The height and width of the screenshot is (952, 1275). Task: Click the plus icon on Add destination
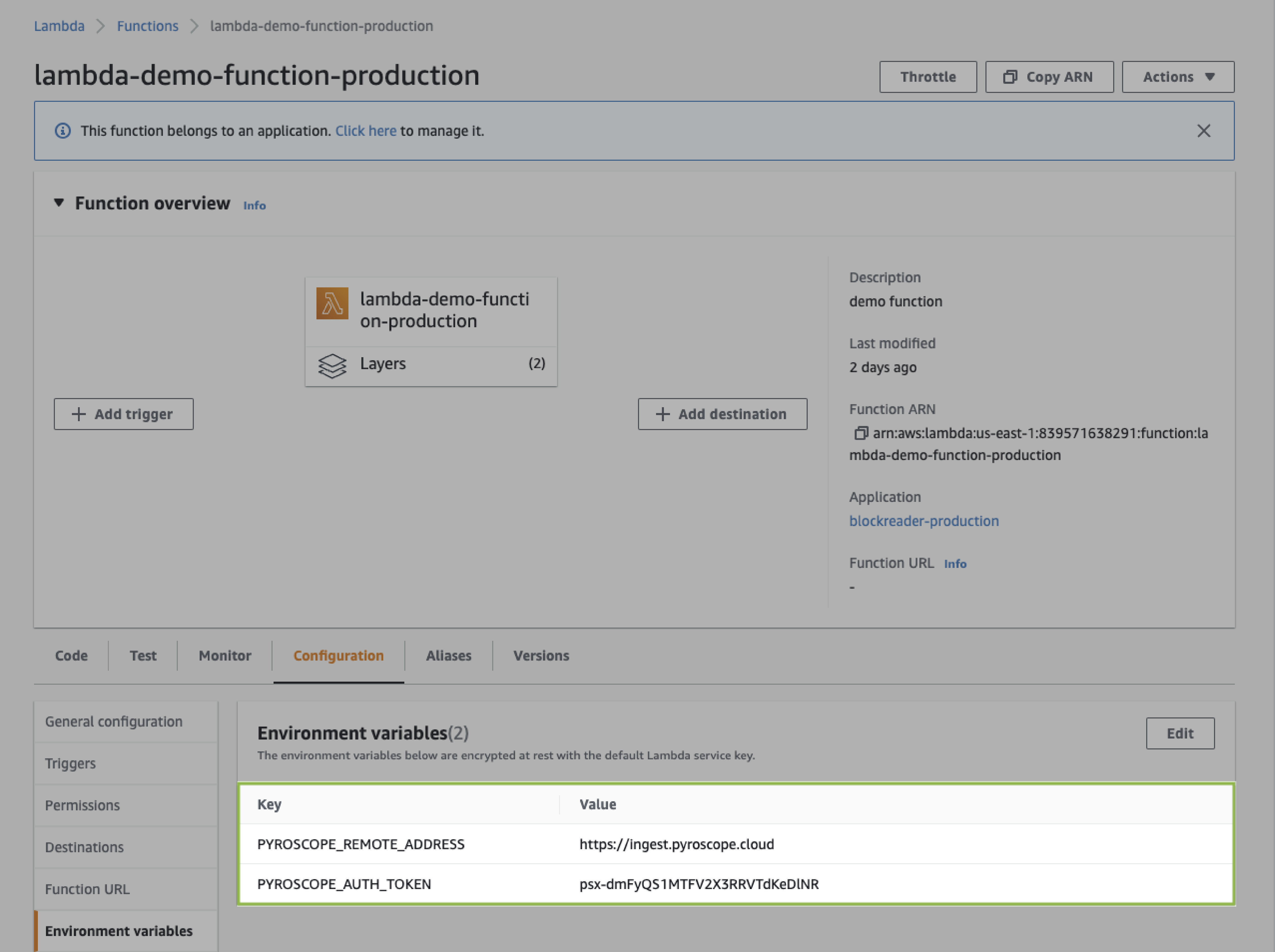[663, 414]
